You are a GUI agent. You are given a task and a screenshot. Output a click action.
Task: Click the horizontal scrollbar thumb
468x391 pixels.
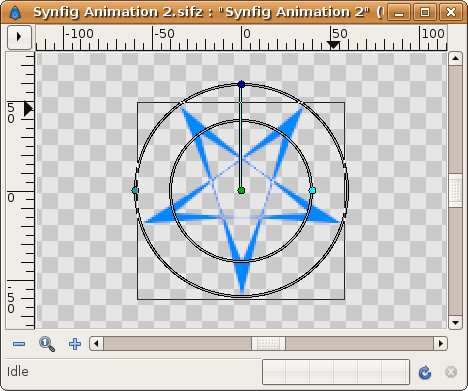268,343
